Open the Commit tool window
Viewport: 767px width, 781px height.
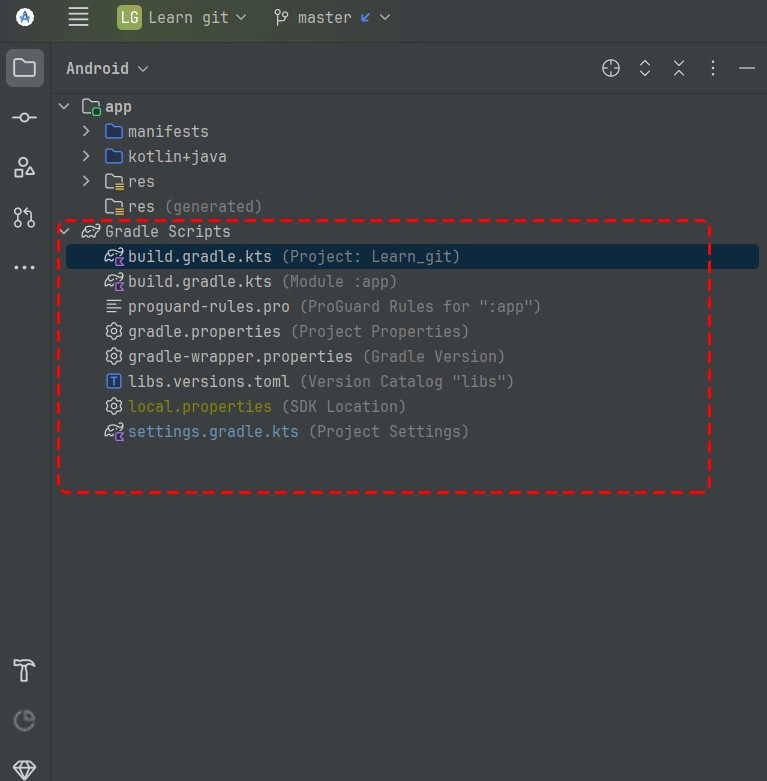25,118
